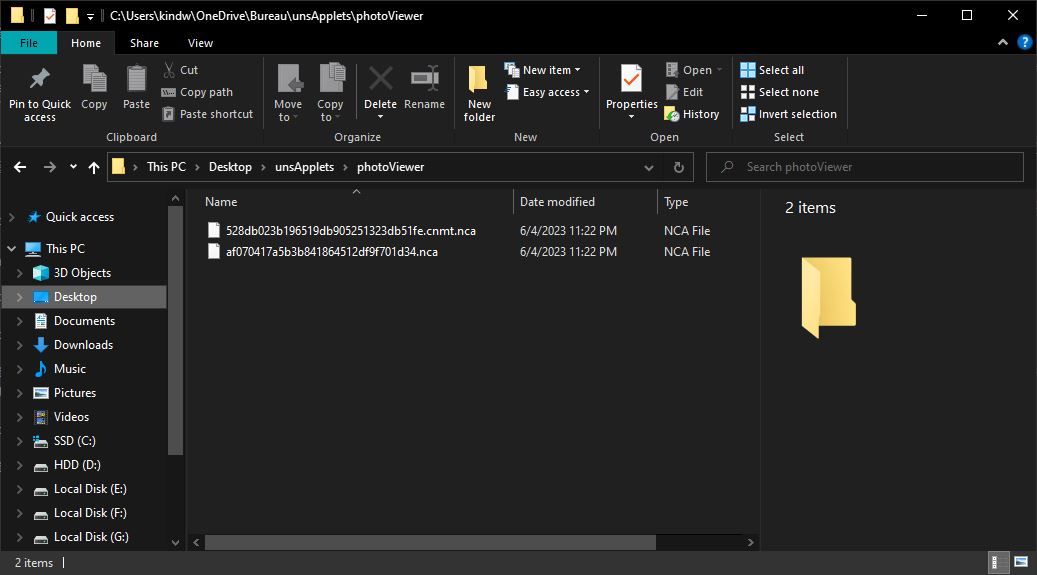Open the File menu
The width and height of the screenshot is (1037, 575).
tap(29, 43)
